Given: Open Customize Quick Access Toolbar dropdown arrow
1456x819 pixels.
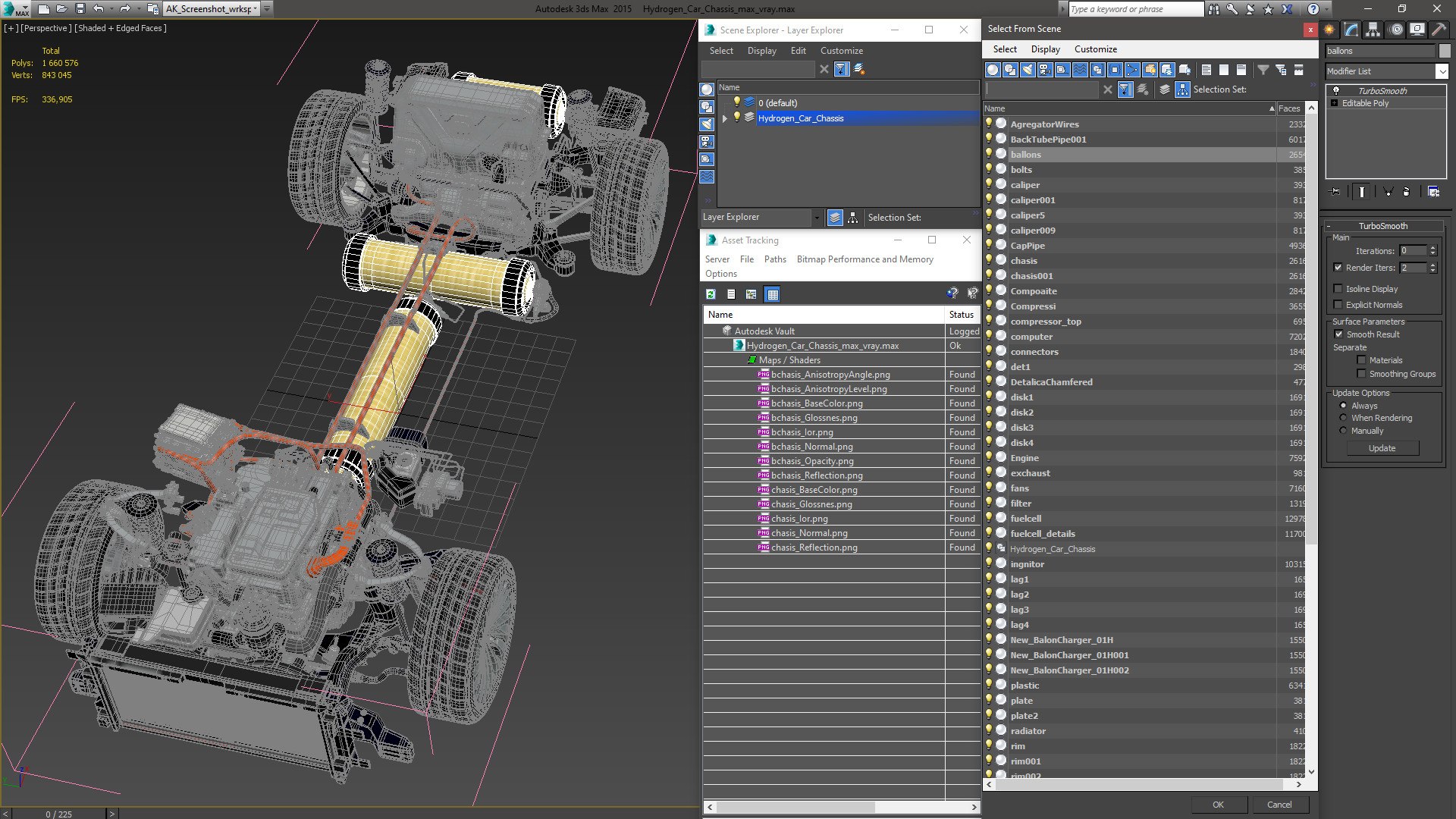Looking at the screenshot, I should click(x=268, y=9).
